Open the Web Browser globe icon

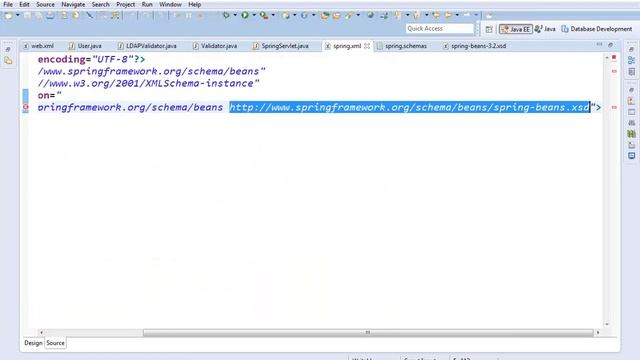point(370,15)
